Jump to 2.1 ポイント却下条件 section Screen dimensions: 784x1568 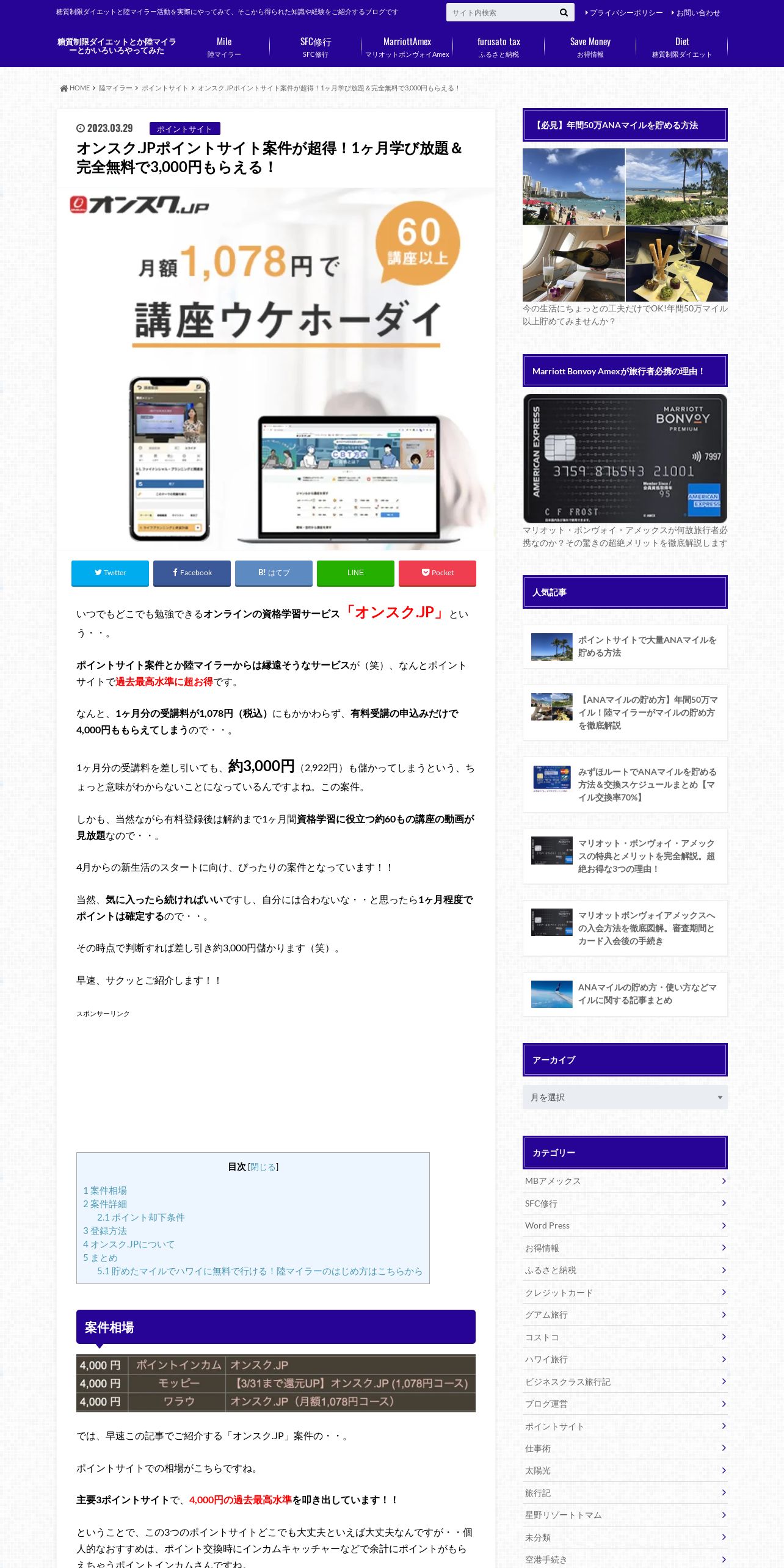click(x=140, y=1218)
